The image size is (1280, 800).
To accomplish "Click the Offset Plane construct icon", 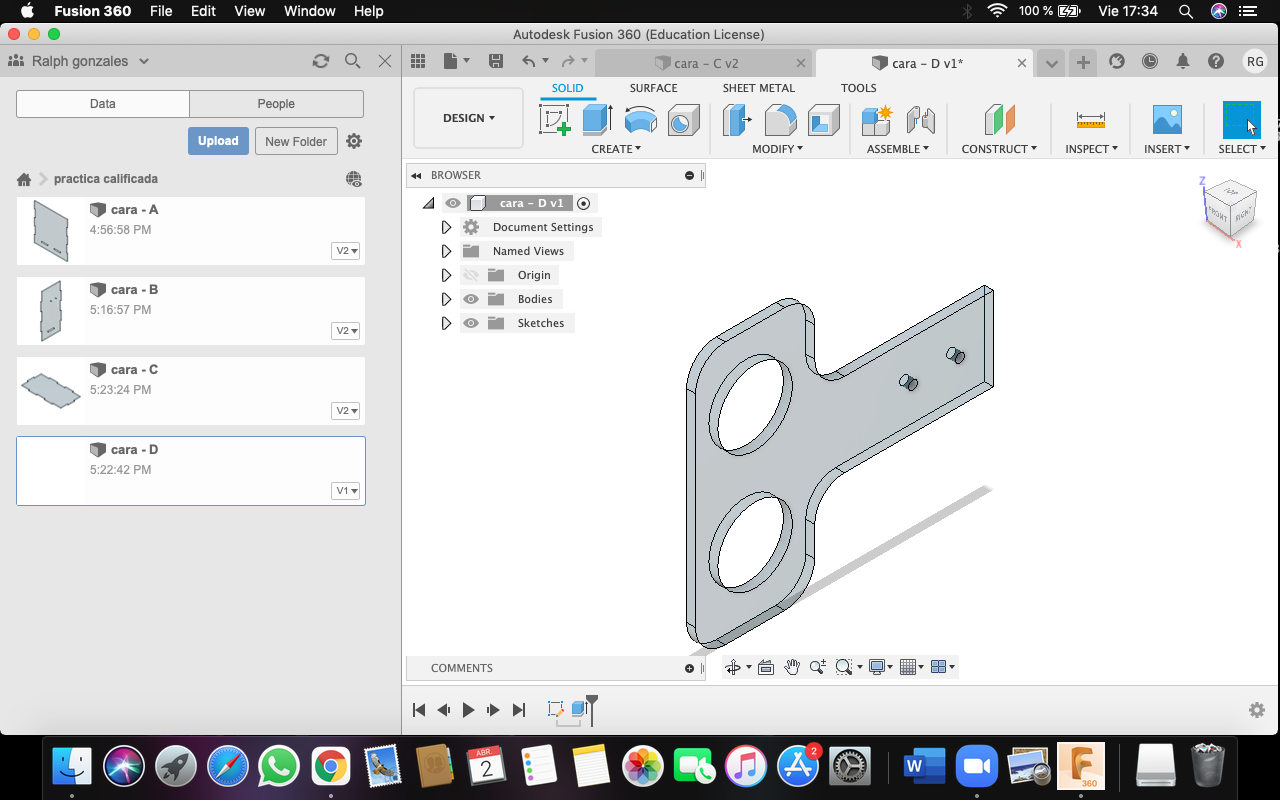I will [999, 120].
